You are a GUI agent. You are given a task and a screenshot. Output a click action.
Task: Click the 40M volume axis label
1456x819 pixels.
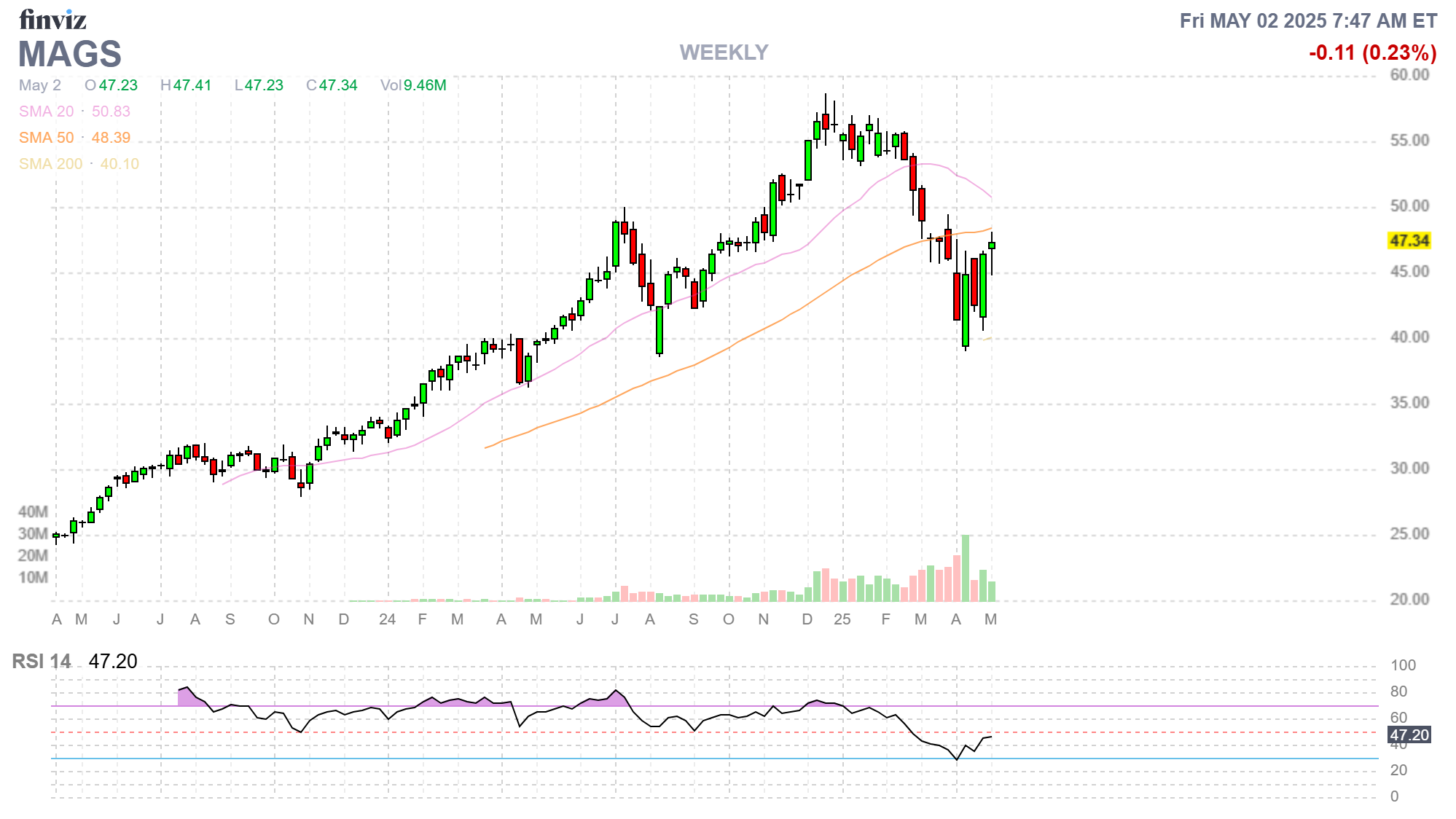33,512
